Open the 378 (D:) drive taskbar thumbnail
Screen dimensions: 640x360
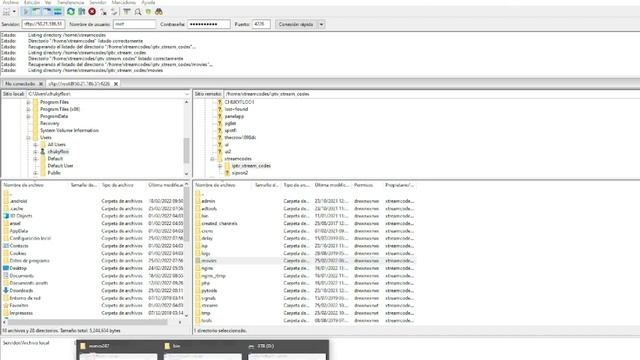(287, 350)
